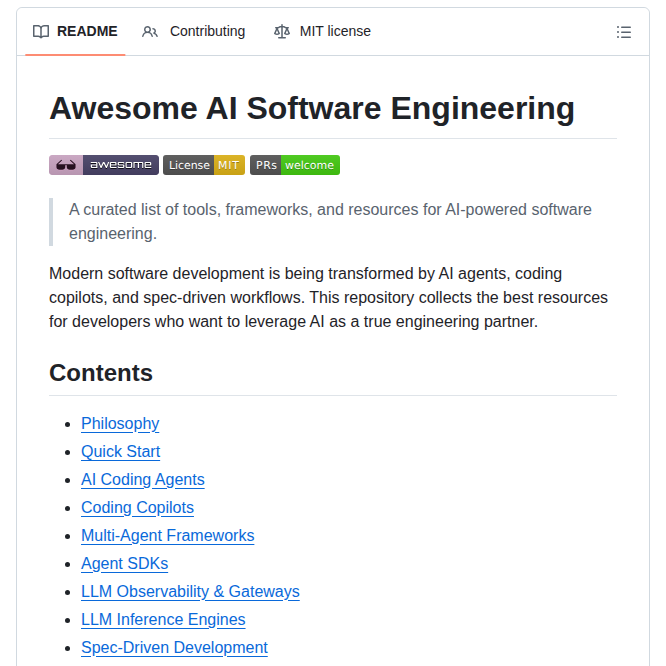Open the Philosophy link

coord(120,423)
